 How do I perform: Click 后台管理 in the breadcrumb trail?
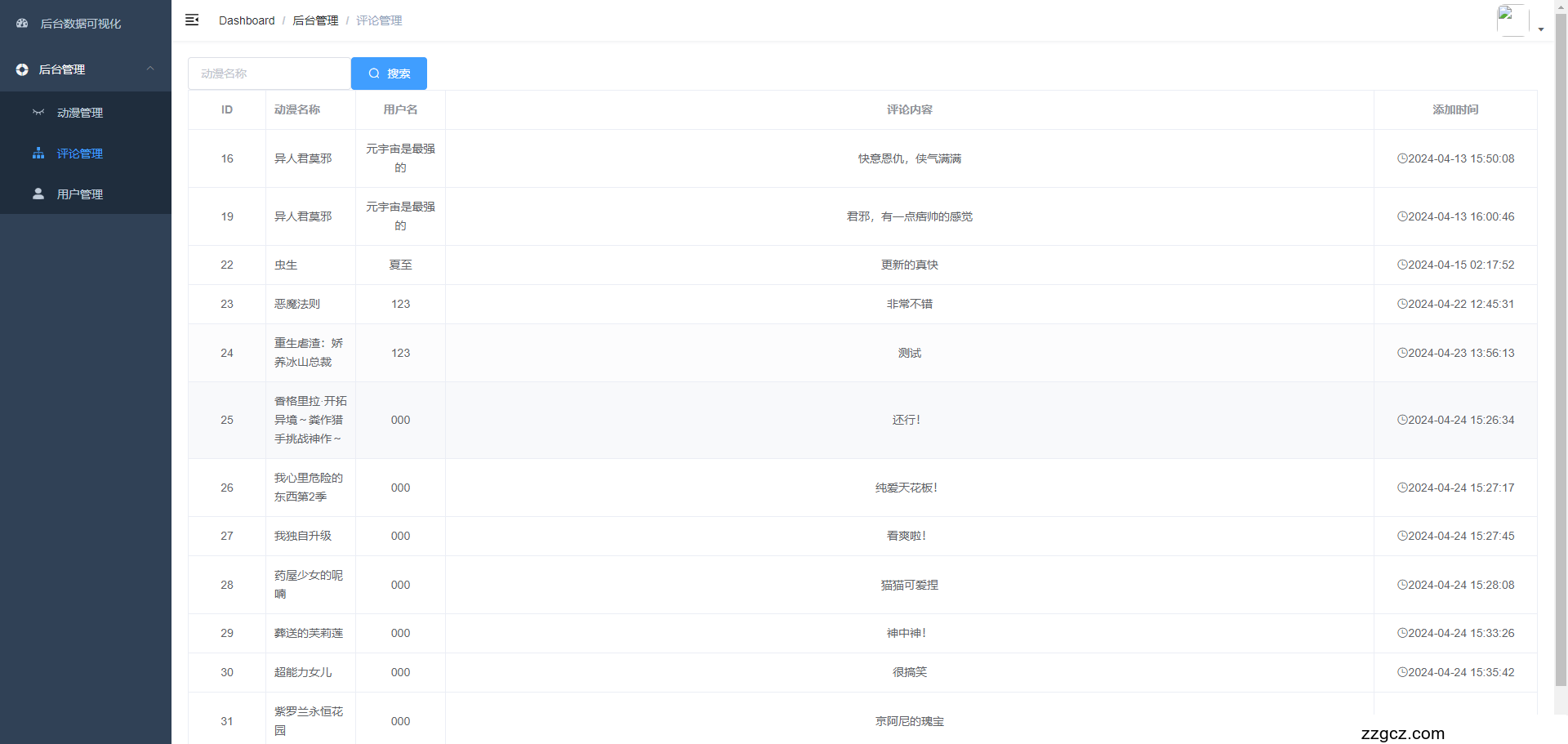[x=316, y=20]
